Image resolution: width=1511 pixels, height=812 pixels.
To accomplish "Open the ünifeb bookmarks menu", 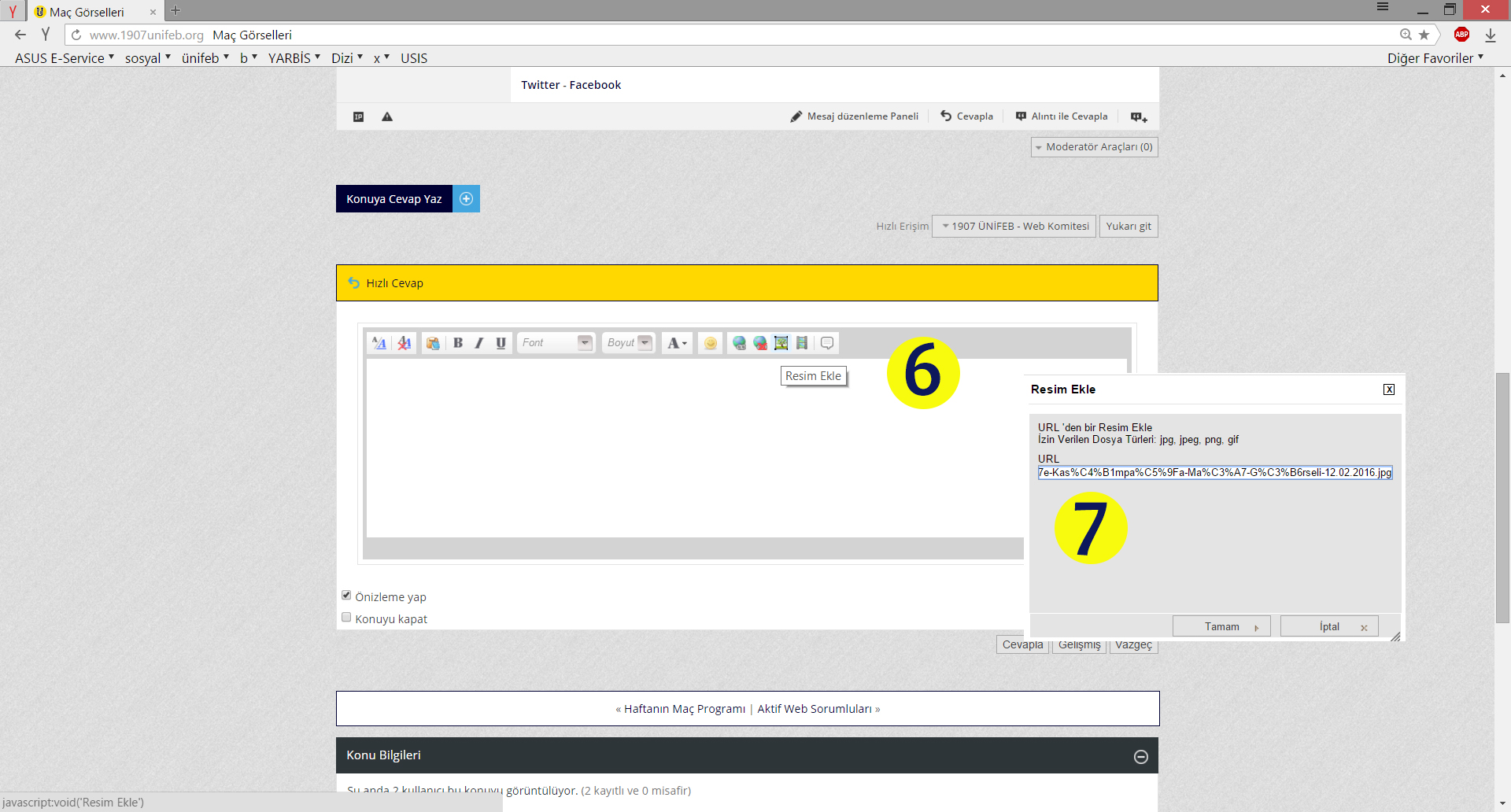I will click(x=205, y=58).
